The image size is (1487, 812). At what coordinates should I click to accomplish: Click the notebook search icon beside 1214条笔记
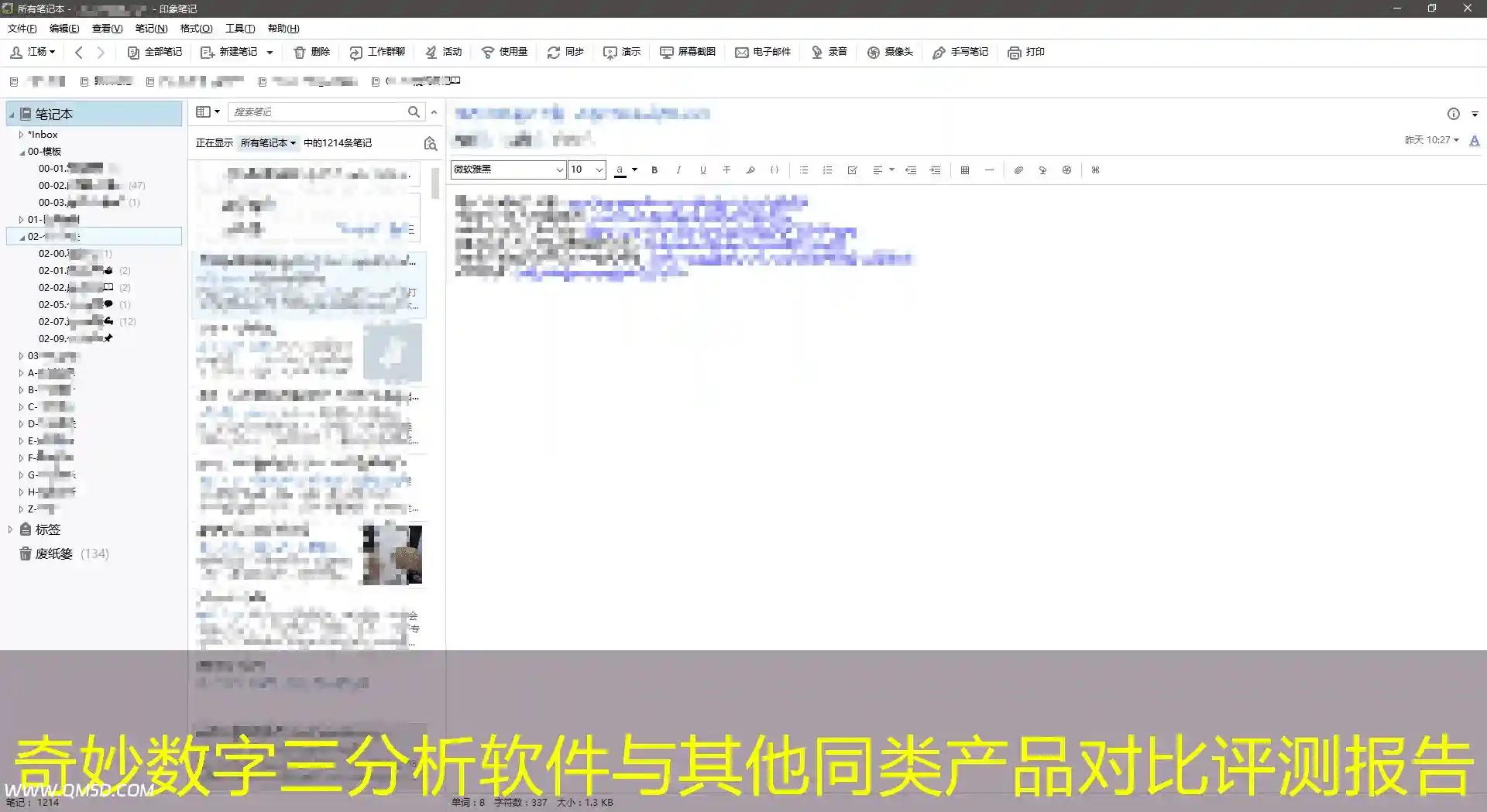[x=431, y=143]
